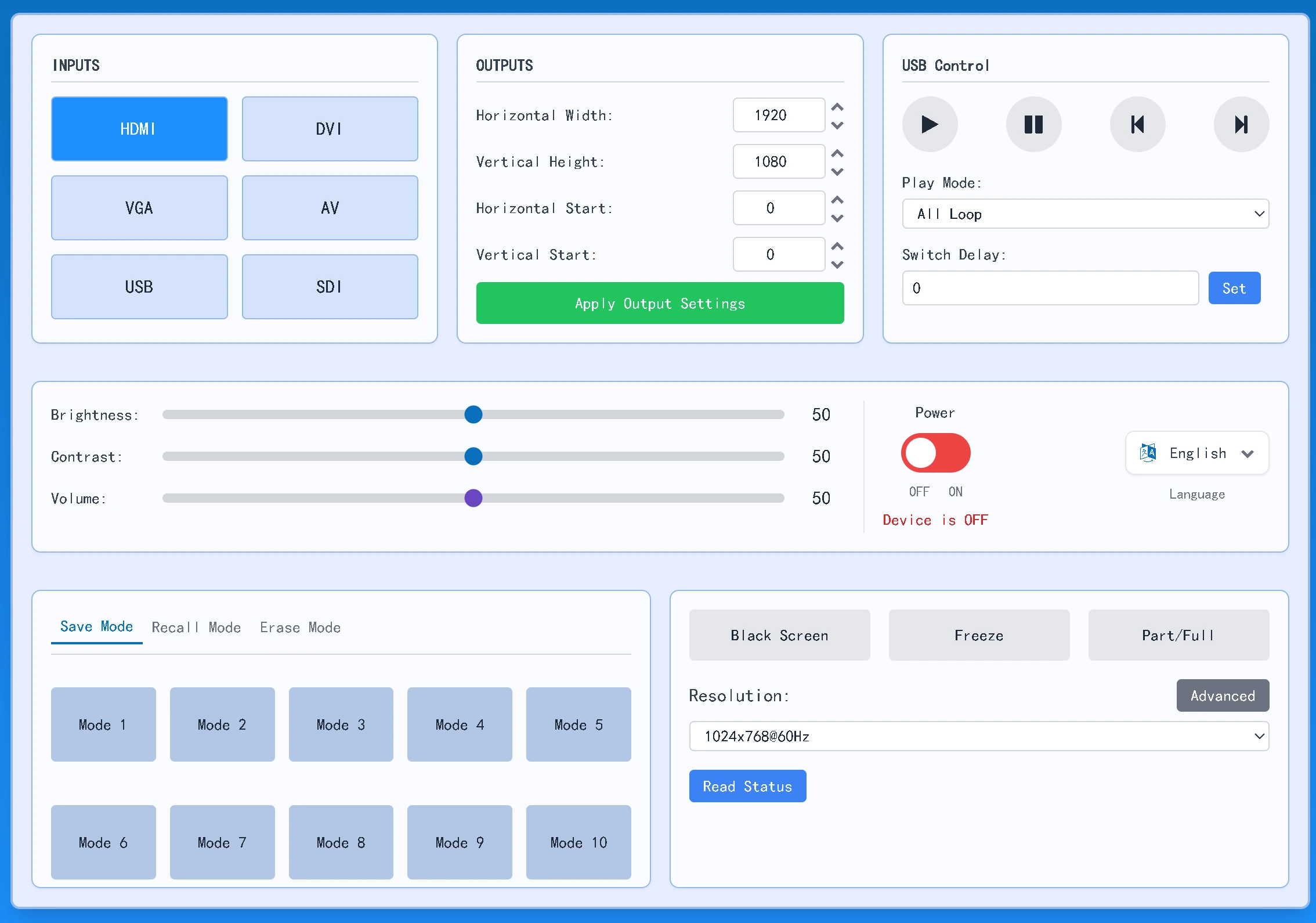The width and height of the screenshot is (1316, 923).
Task: Open the Play Mode dropdown
Action: coord(1085,214)
